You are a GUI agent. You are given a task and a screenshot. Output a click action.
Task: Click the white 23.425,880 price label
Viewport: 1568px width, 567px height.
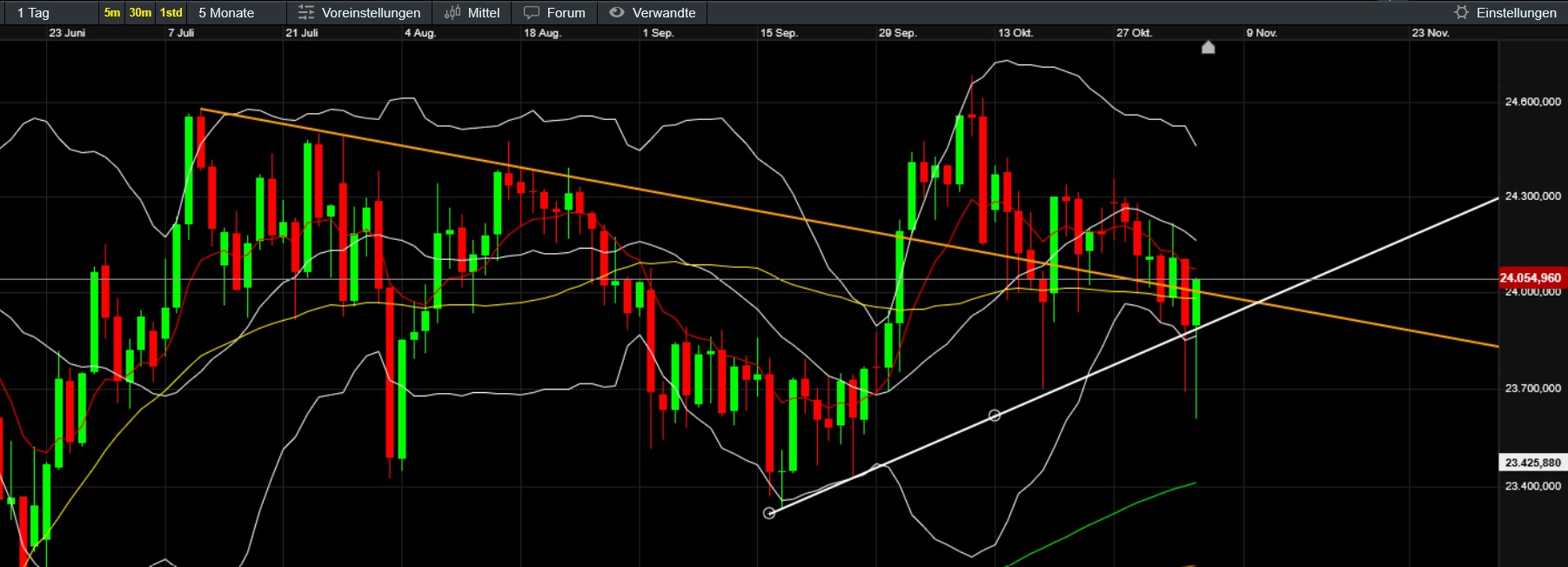[1531, 463]
